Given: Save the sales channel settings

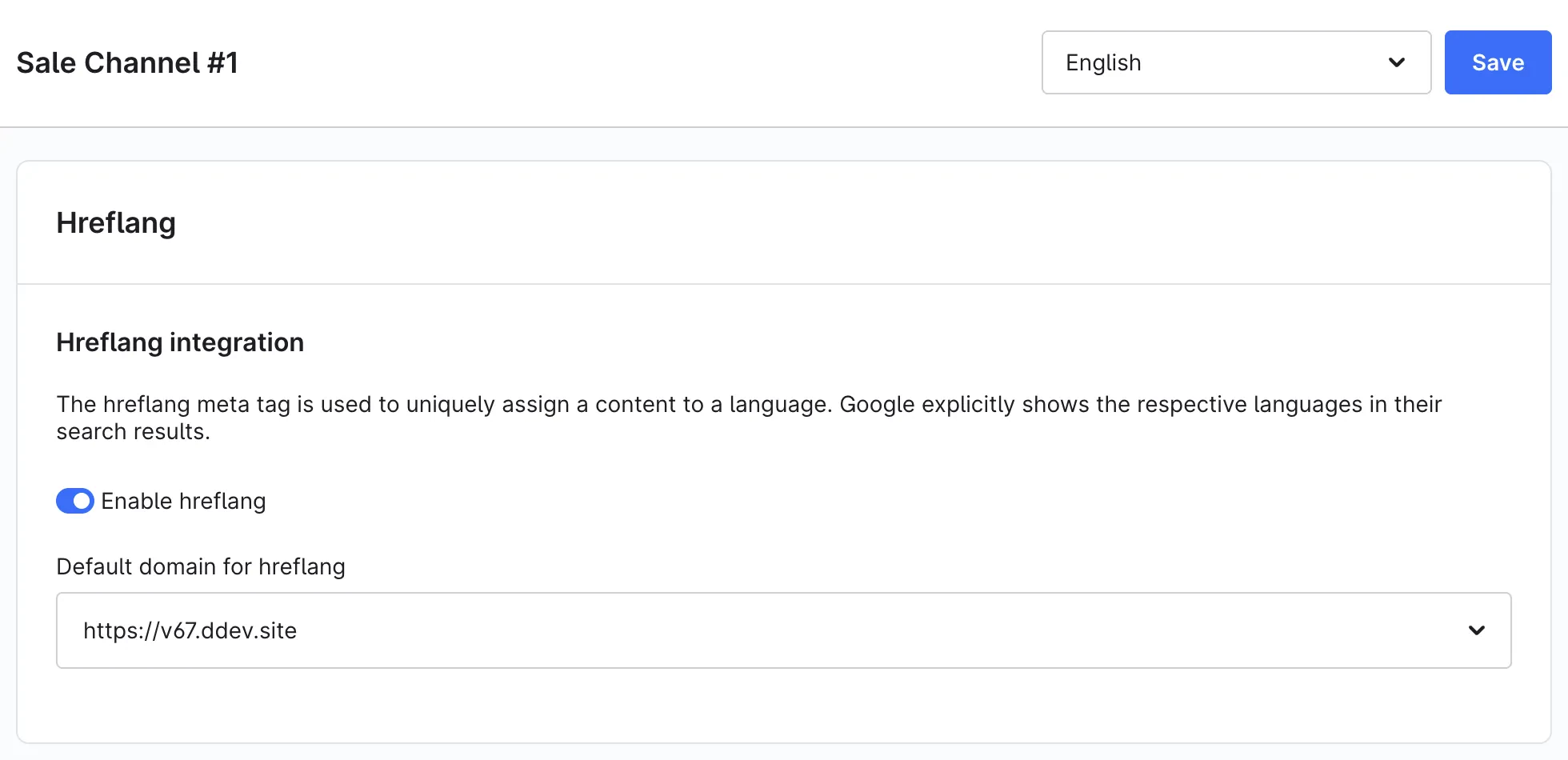Looking at the screenshot, I should pyautogui.click(x=1498, y=62).
